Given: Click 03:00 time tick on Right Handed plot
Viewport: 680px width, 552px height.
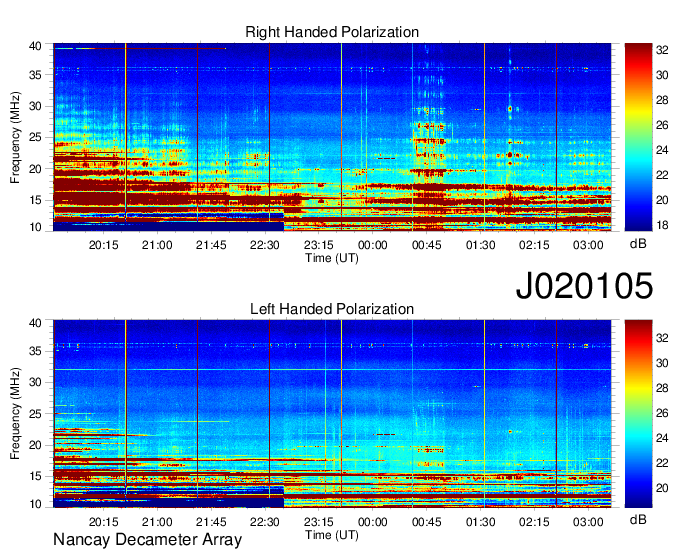Looking at the screenshot, I should (x=588, y=245).
